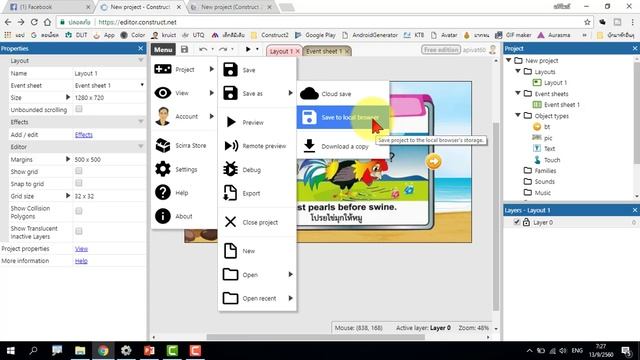The image size is (640, 360).
Task: Close the Properties panel
Action: point(141,48)
